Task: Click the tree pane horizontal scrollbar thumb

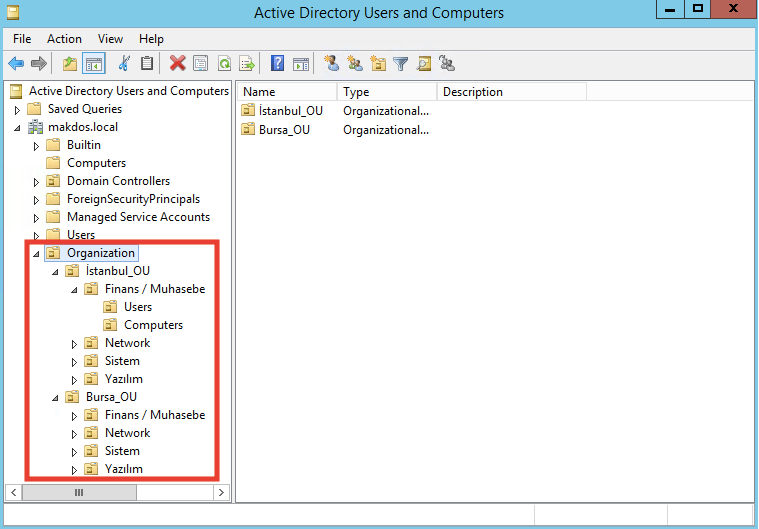Action: pos(79,492)
